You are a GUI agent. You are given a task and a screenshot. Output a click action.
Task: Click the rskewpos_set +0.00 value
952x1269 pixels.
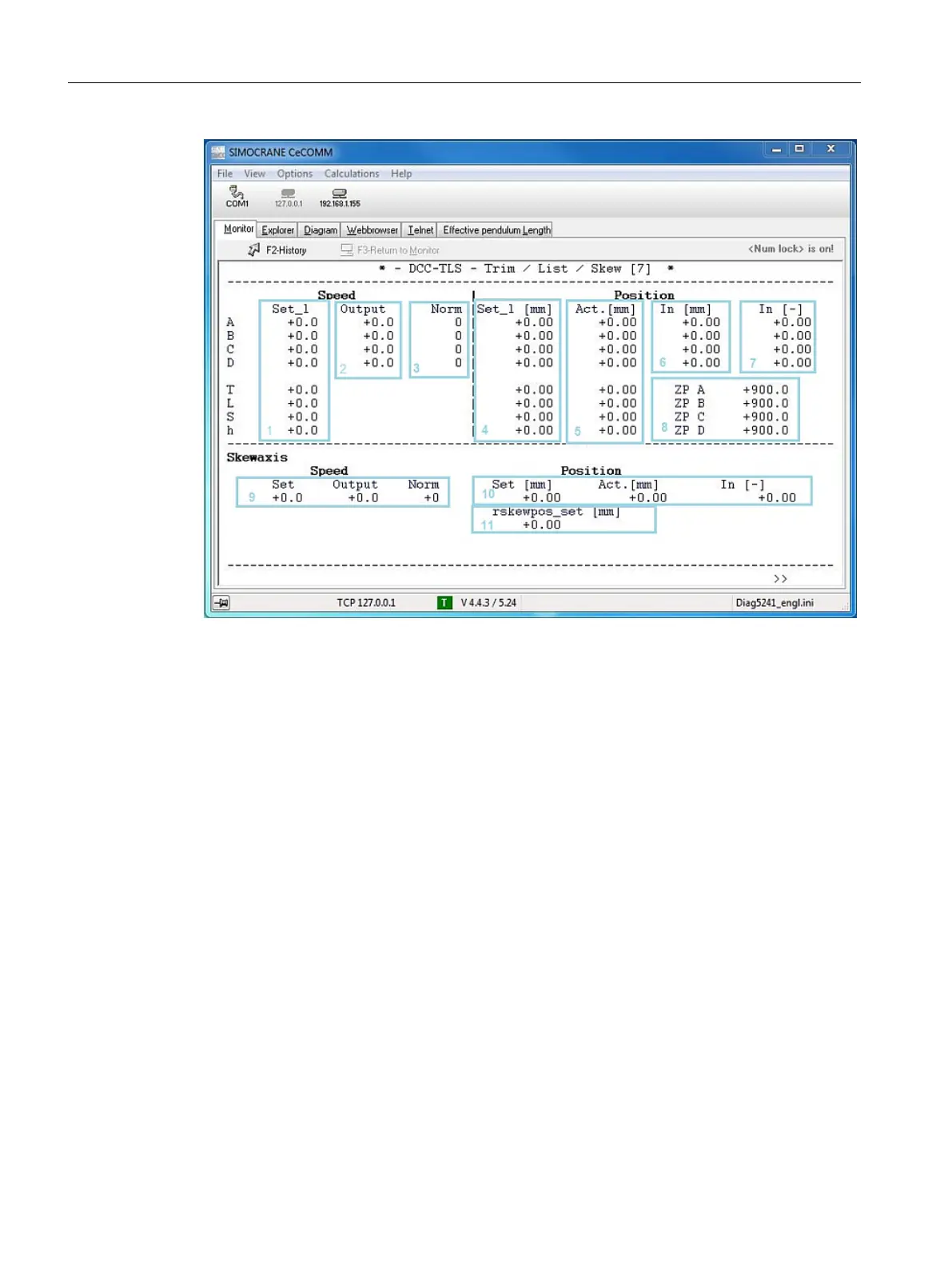point(541,525)
